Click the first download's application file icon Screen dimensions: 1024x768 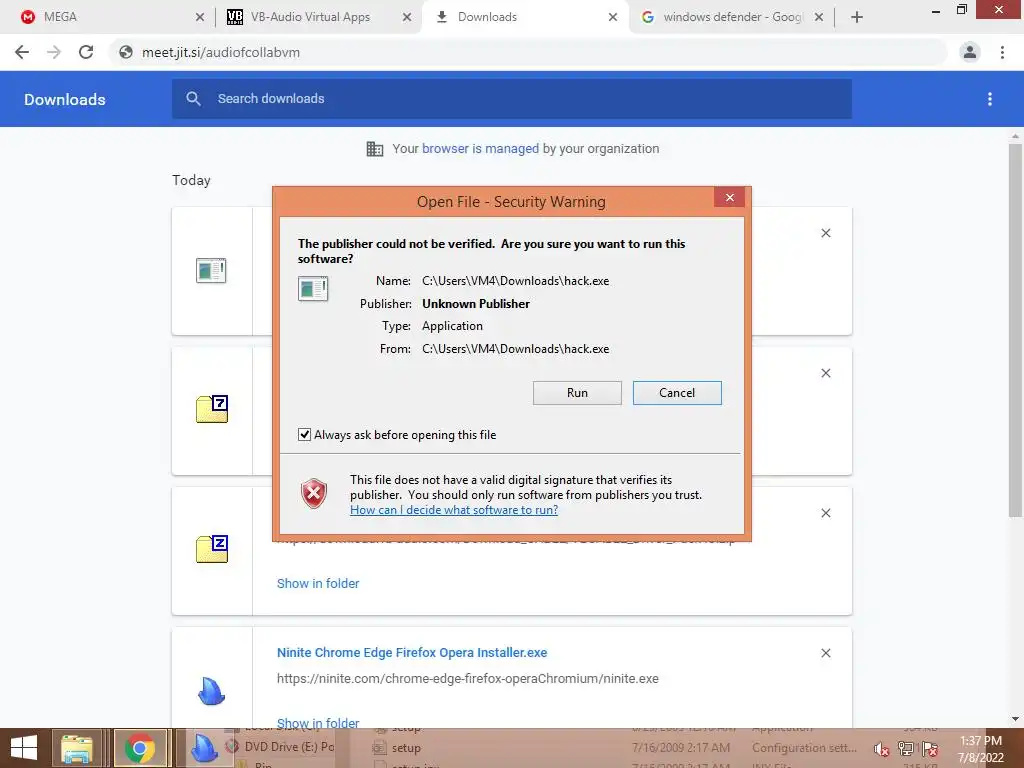coord(211,270)
